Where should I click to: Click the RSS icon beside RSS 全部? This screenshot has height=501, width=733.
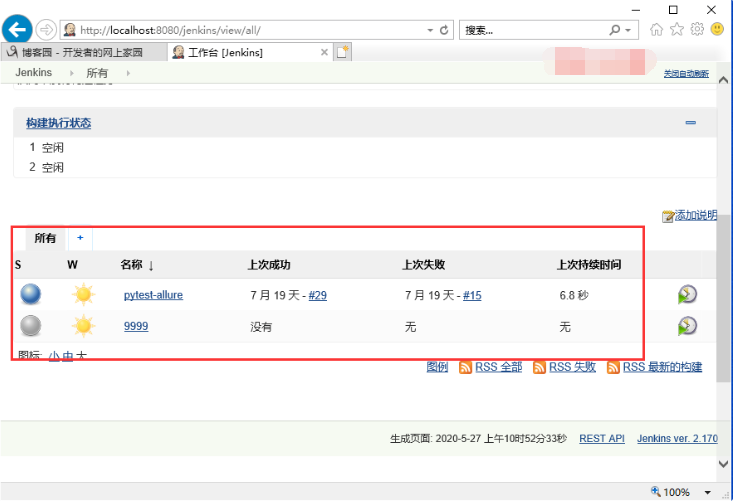click(465, 368)
